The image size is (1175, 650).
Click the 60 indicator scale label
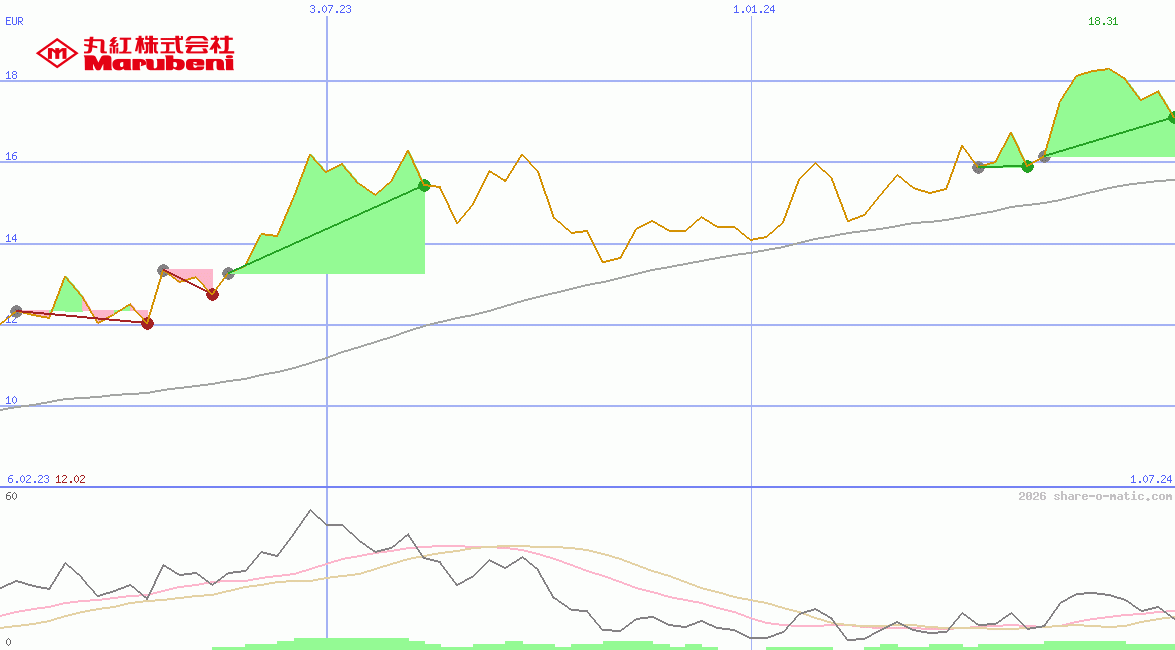click(11, 495)
